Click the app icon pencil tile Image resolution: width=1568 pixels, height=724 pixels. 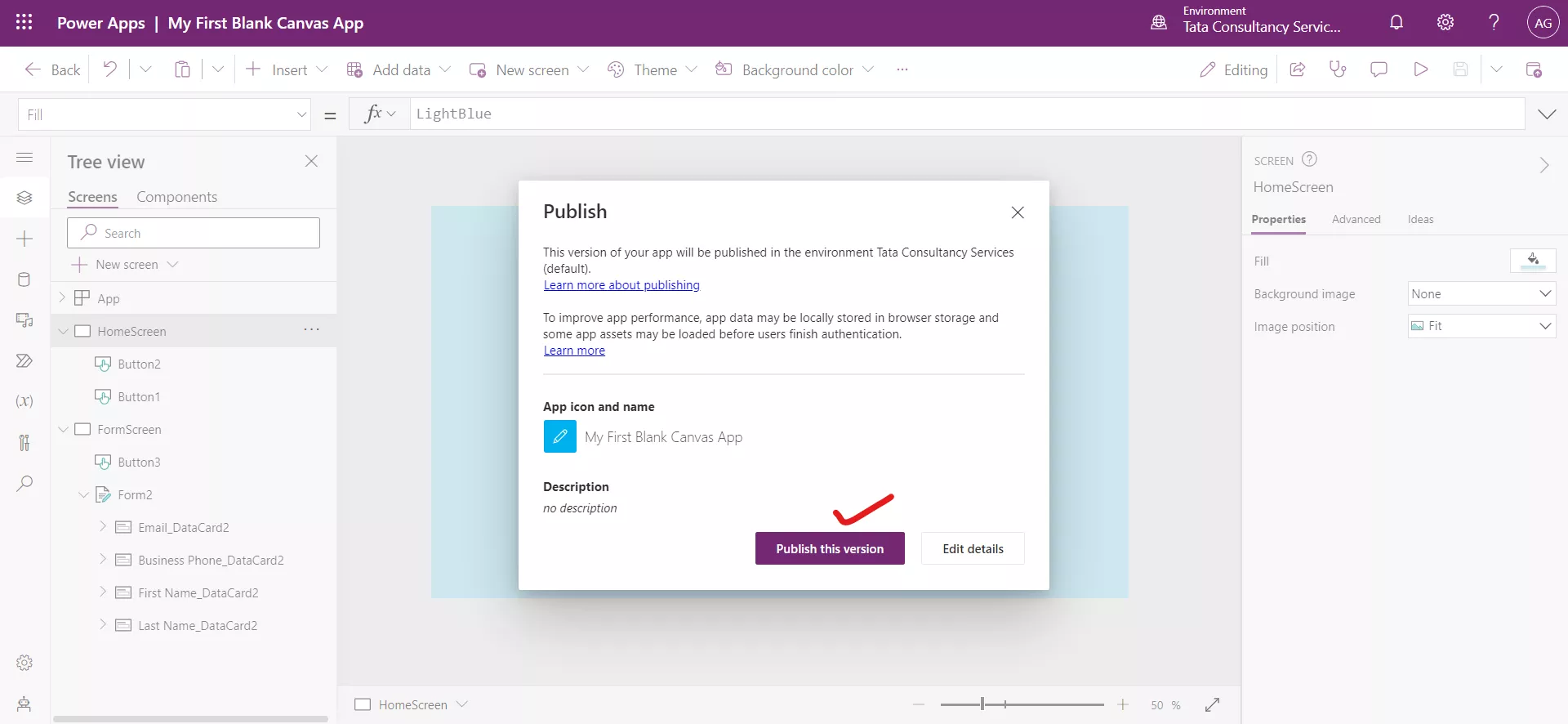560,436
